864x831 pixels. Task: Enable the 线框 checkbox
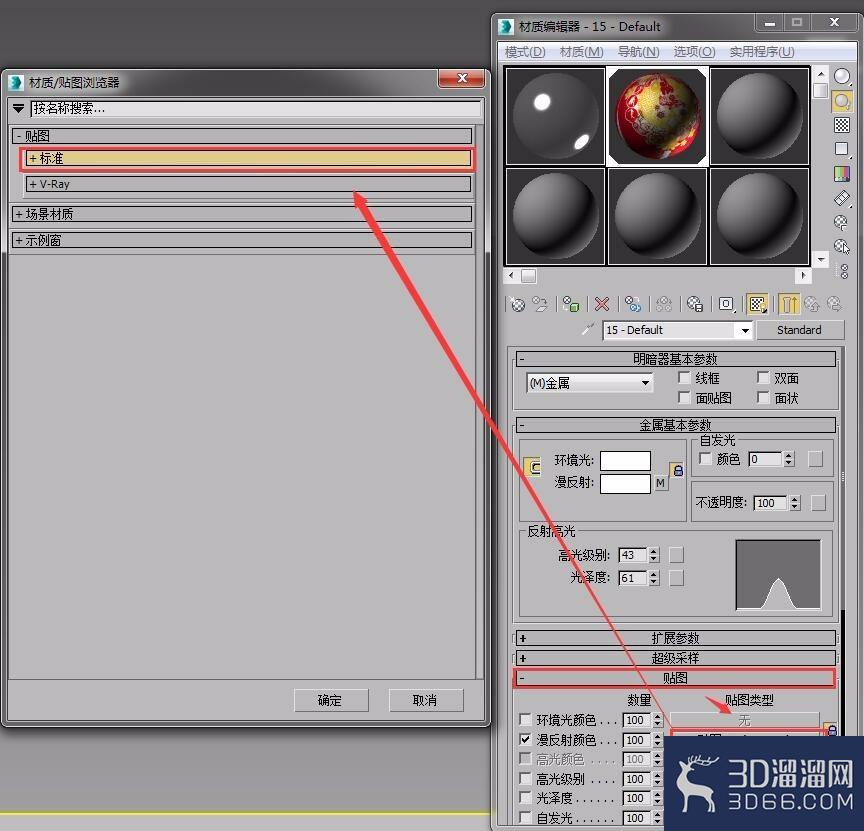[x=684, y=378]
